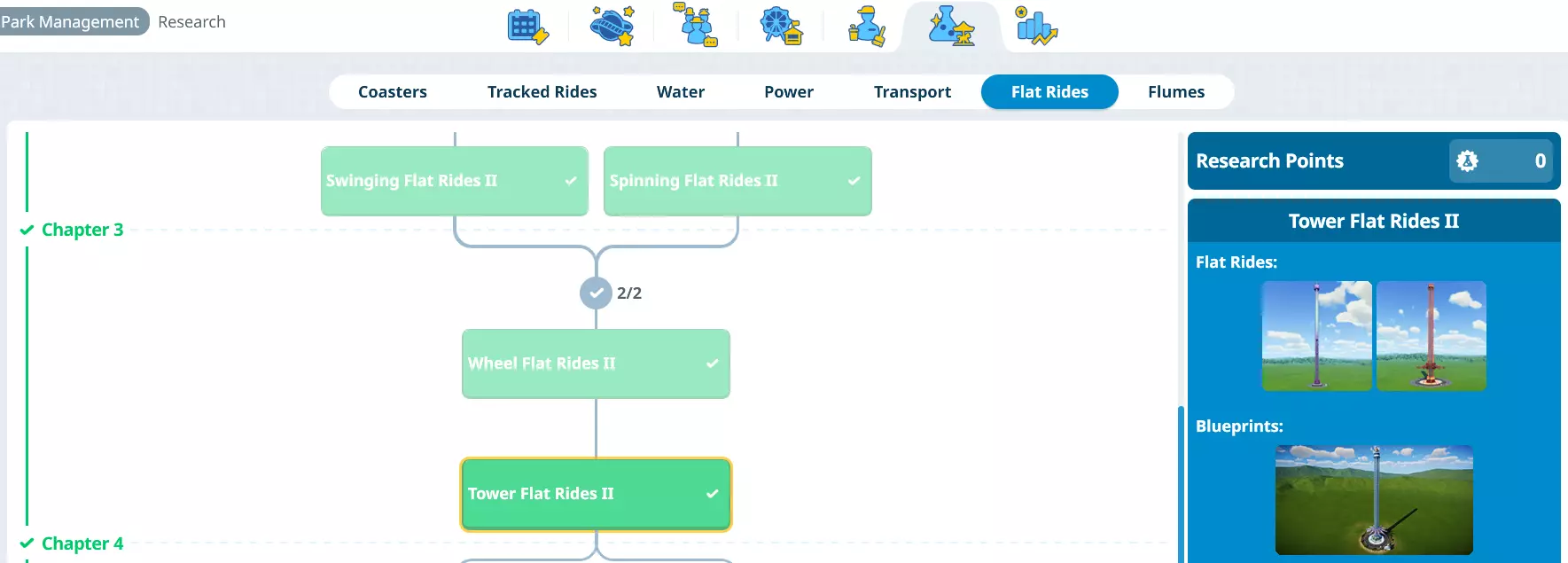Click the Research Points badge icon

1467,160
